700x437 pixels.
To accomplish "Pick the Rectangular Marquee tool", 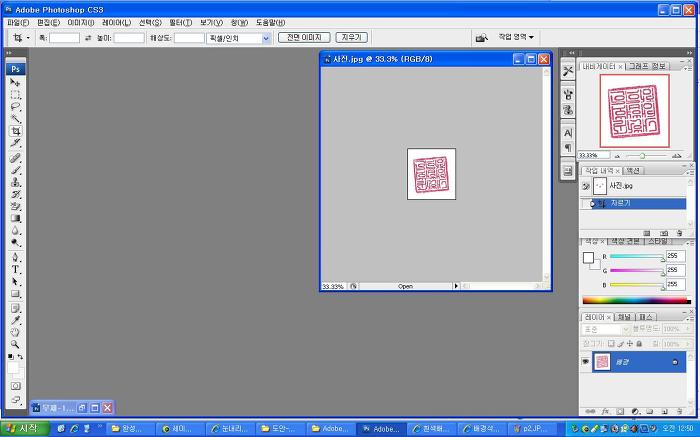I will click(x=15, y=94).
